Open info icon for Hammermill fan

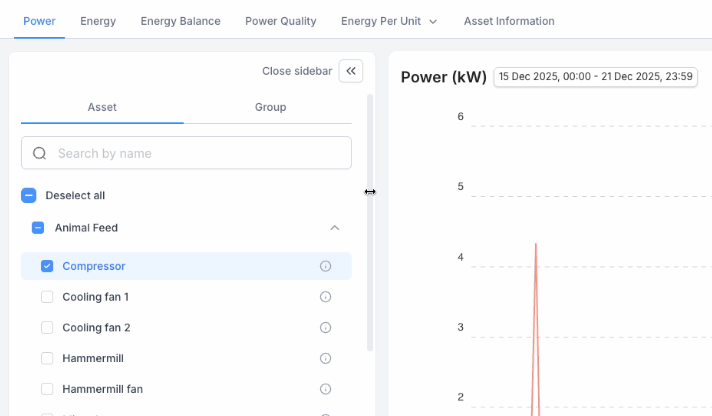(325, 389)
